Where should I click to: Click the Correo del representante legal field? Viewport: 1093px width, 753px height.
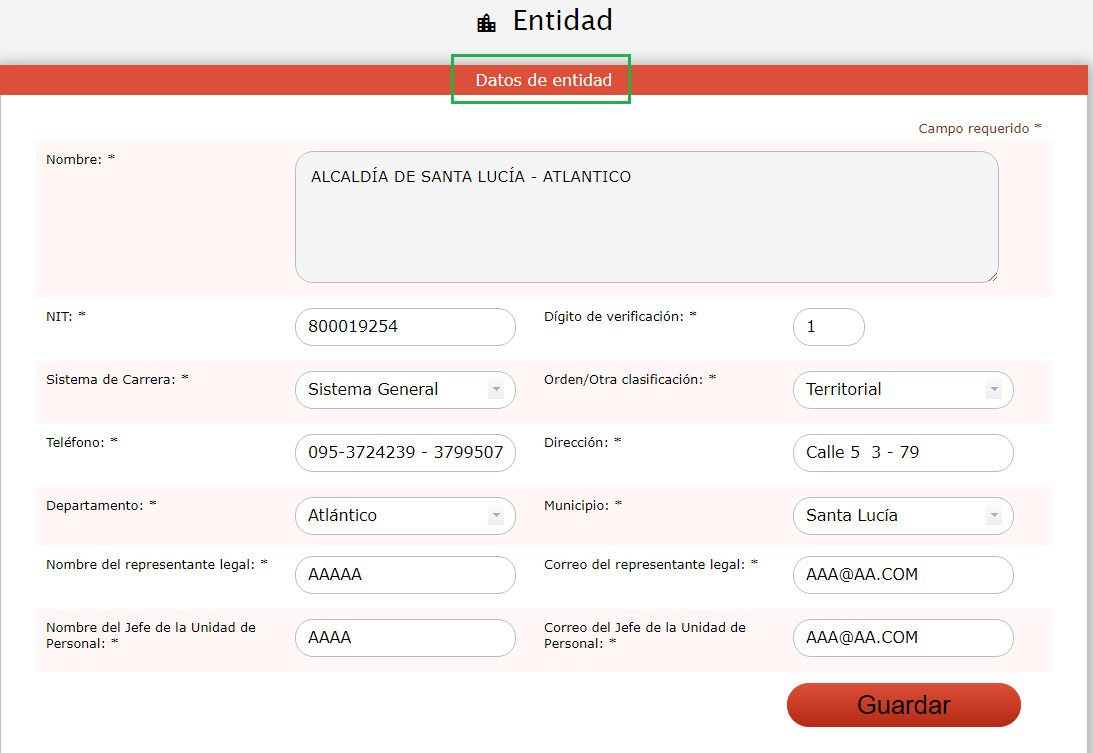pyautogui.click(x=902, y=575)
